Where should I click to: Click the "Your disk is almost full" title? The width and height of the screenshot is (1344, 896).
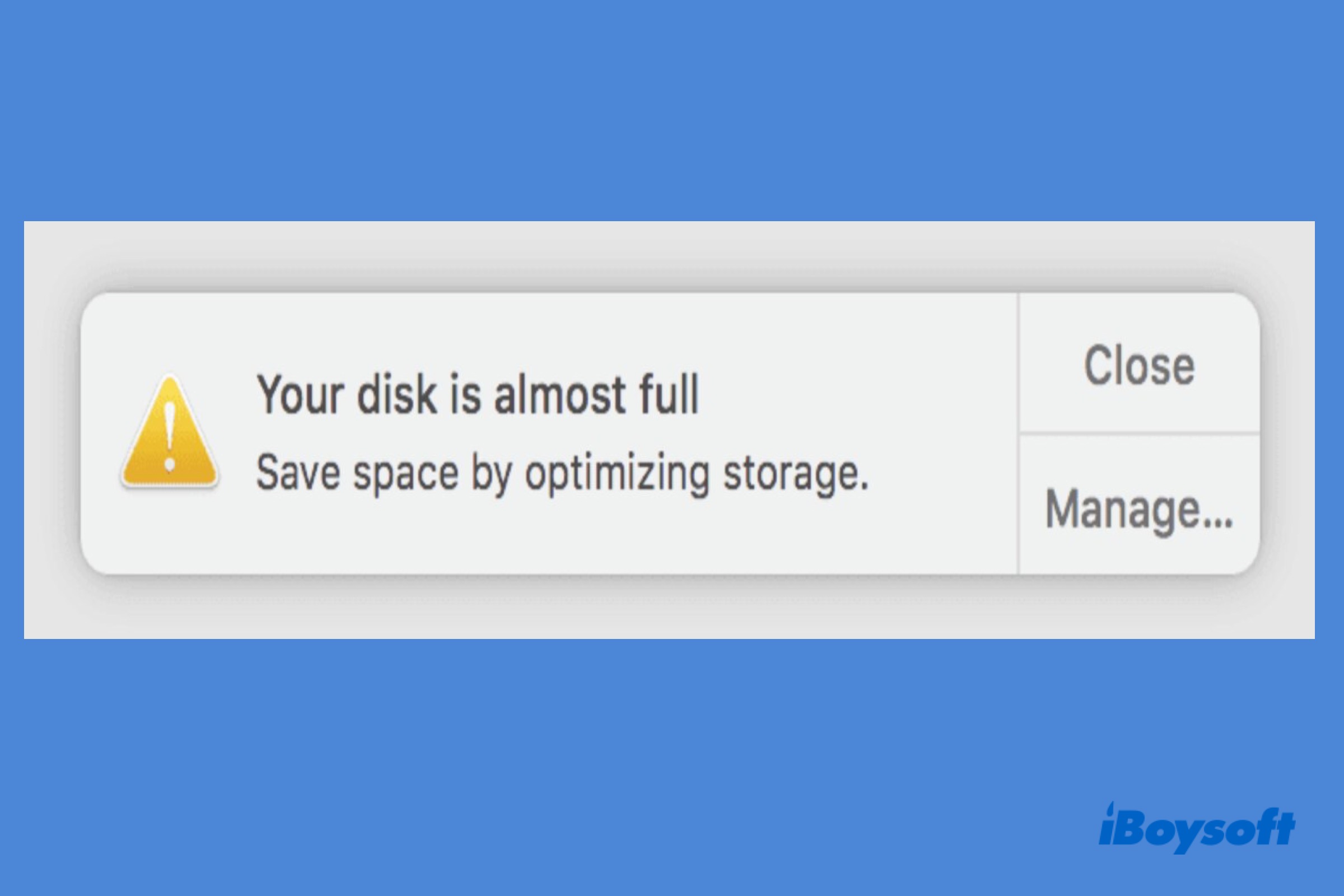click(478, 394)
